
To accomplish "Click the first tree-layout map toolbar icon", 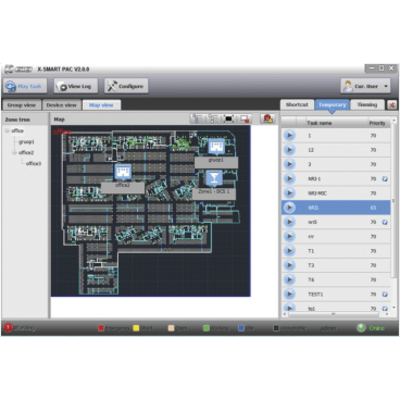I will (x=197, y=119).
